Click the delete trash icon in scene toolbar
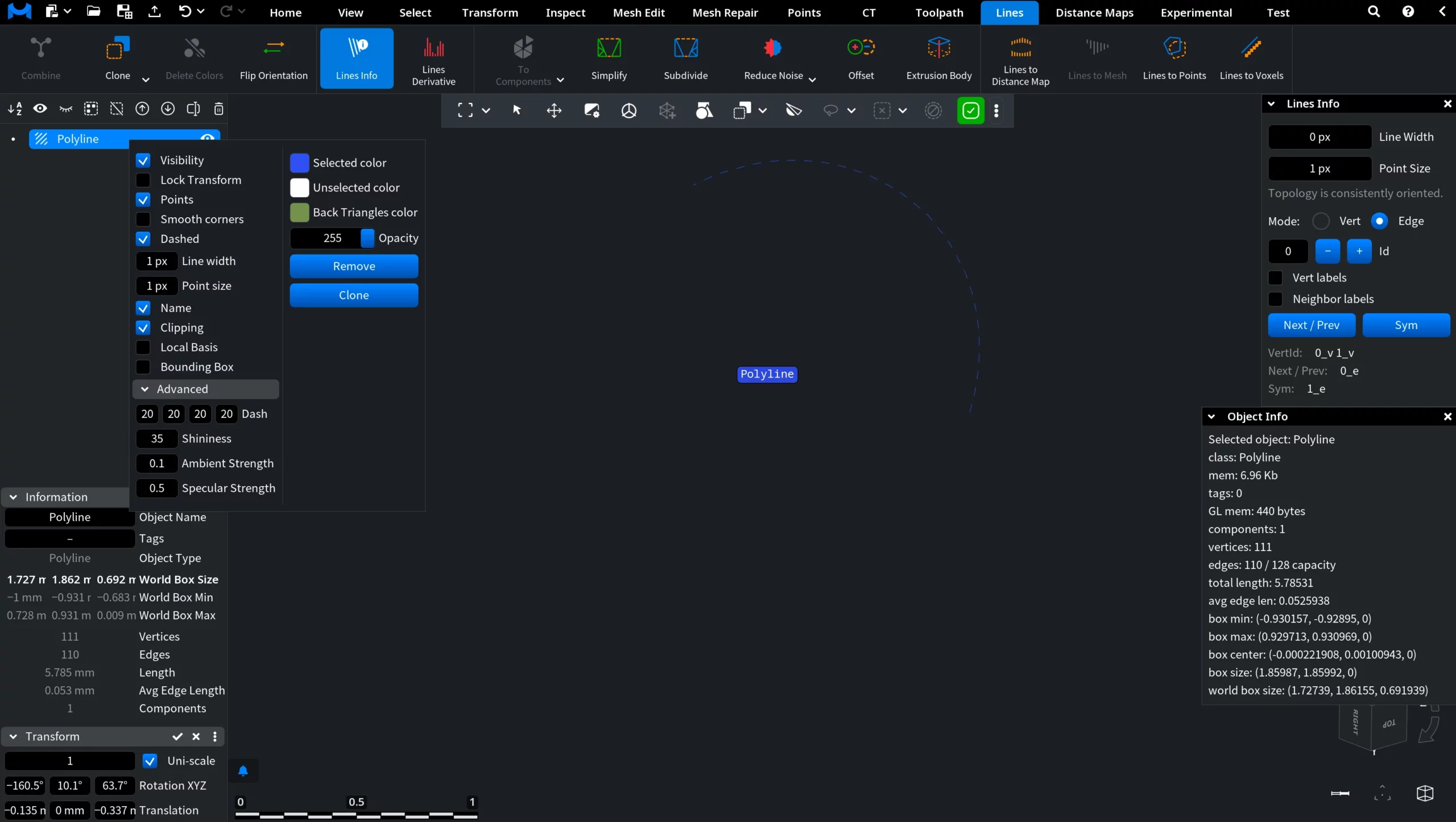The height and width of the screenshot is (822, 1456). (218, 109)
